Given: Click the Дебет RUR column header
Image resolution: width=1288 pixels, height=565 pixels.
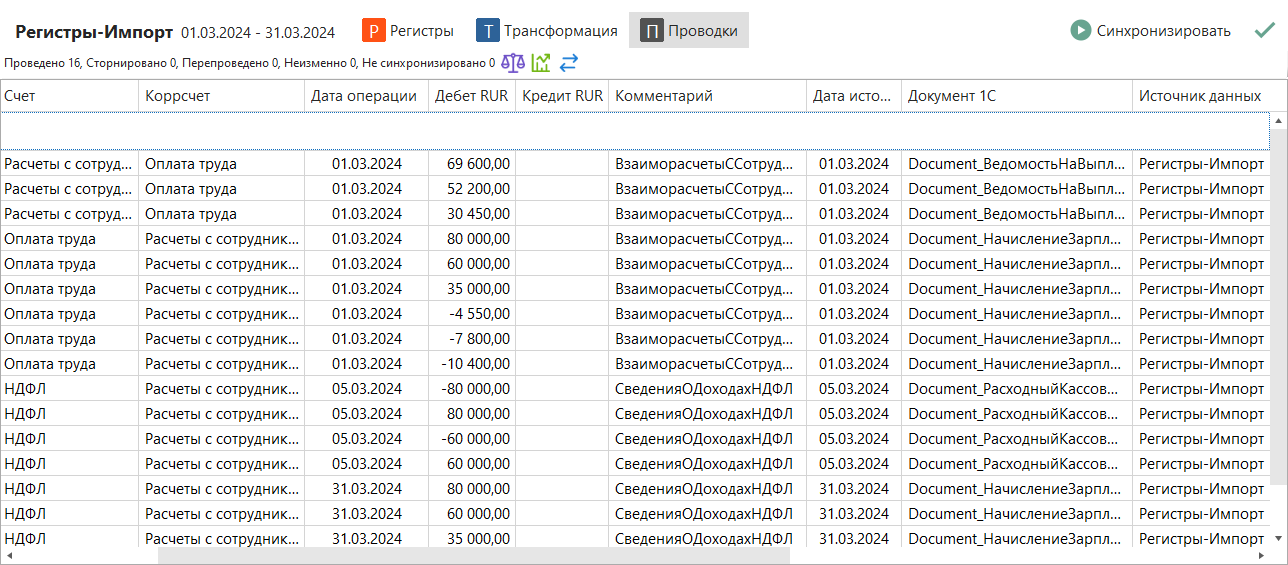Looking at the screenshot, I should point(471,96).
